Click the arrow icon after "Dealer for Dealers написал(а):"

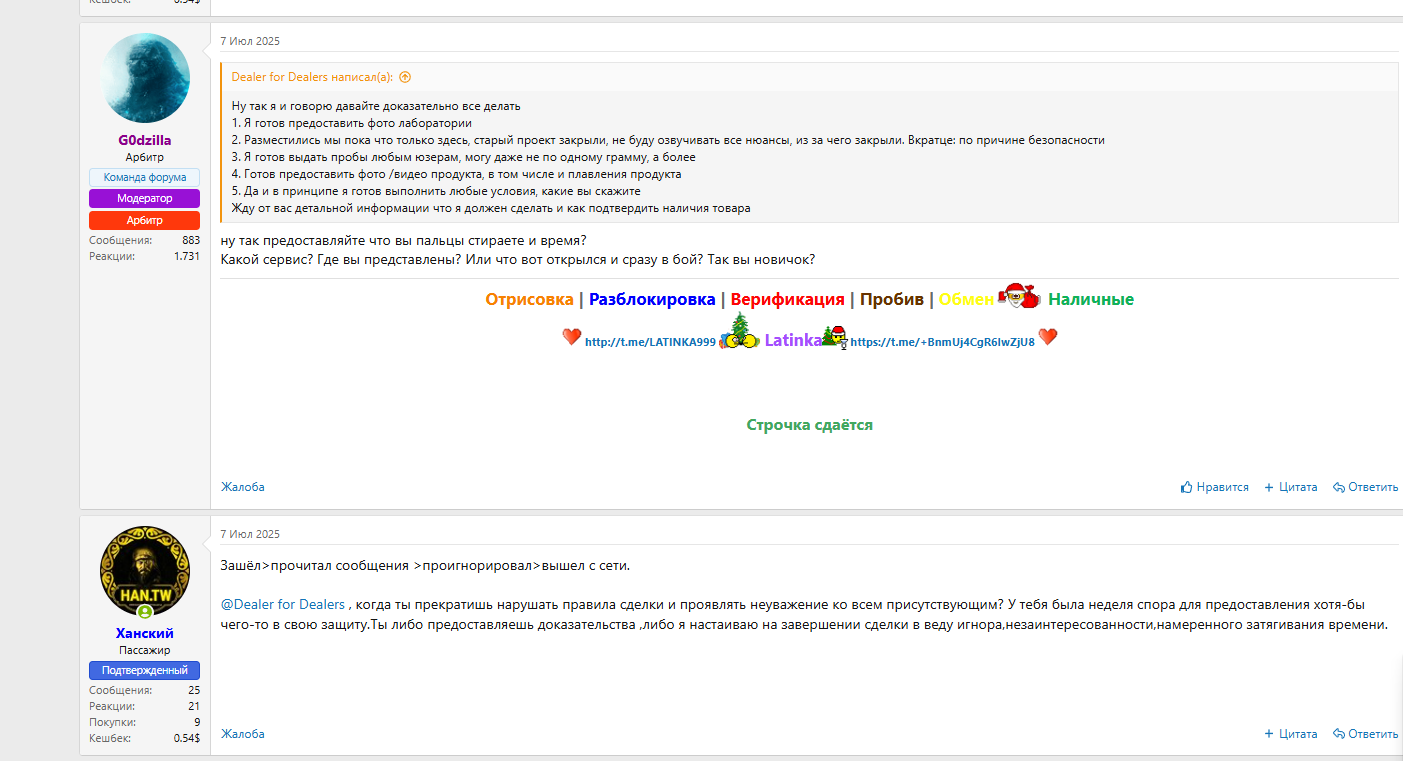pyautogui.click(x=404, y=77)
